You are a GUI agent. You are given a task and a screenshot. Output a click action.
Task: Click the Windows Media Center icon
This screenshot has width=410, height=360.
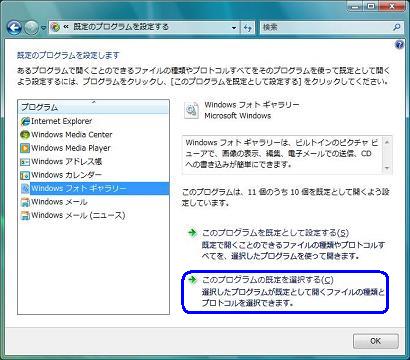[25, 135]
